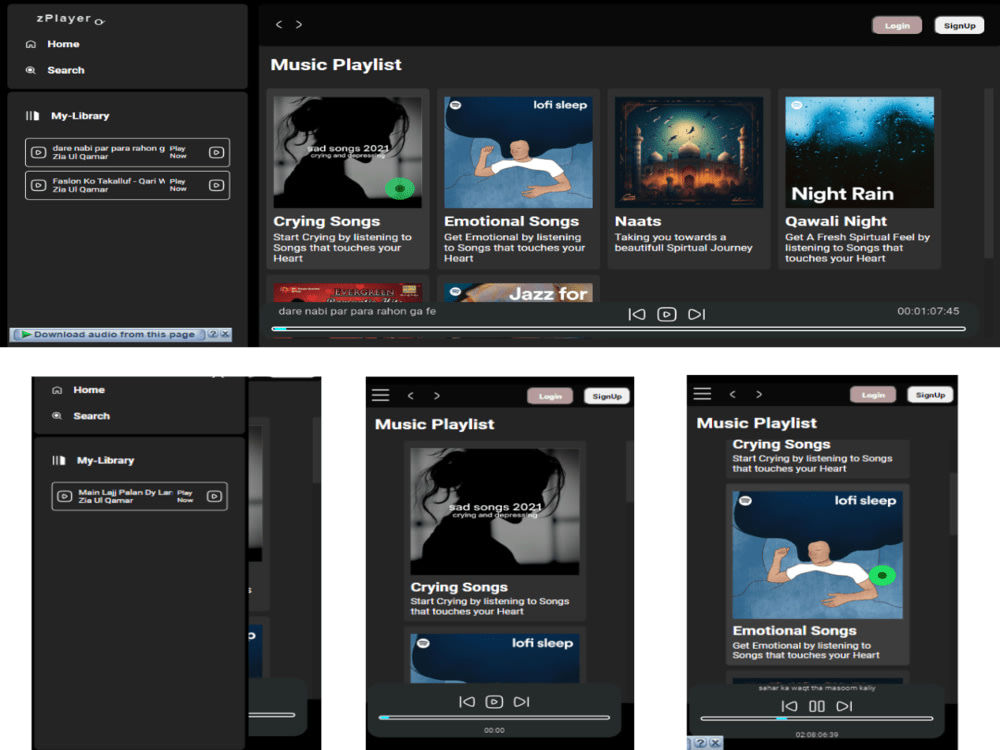Go forward with desktop view's right chevron
The height and width of the screenshot is (750, 1000).
coord(298,24)
